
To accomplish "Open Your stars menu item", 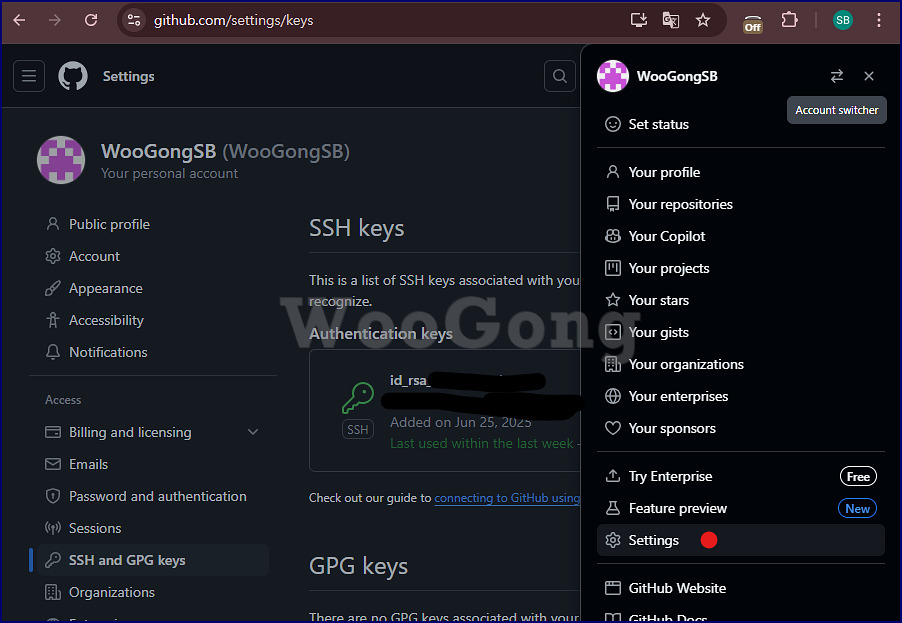I will pos(741,300).
